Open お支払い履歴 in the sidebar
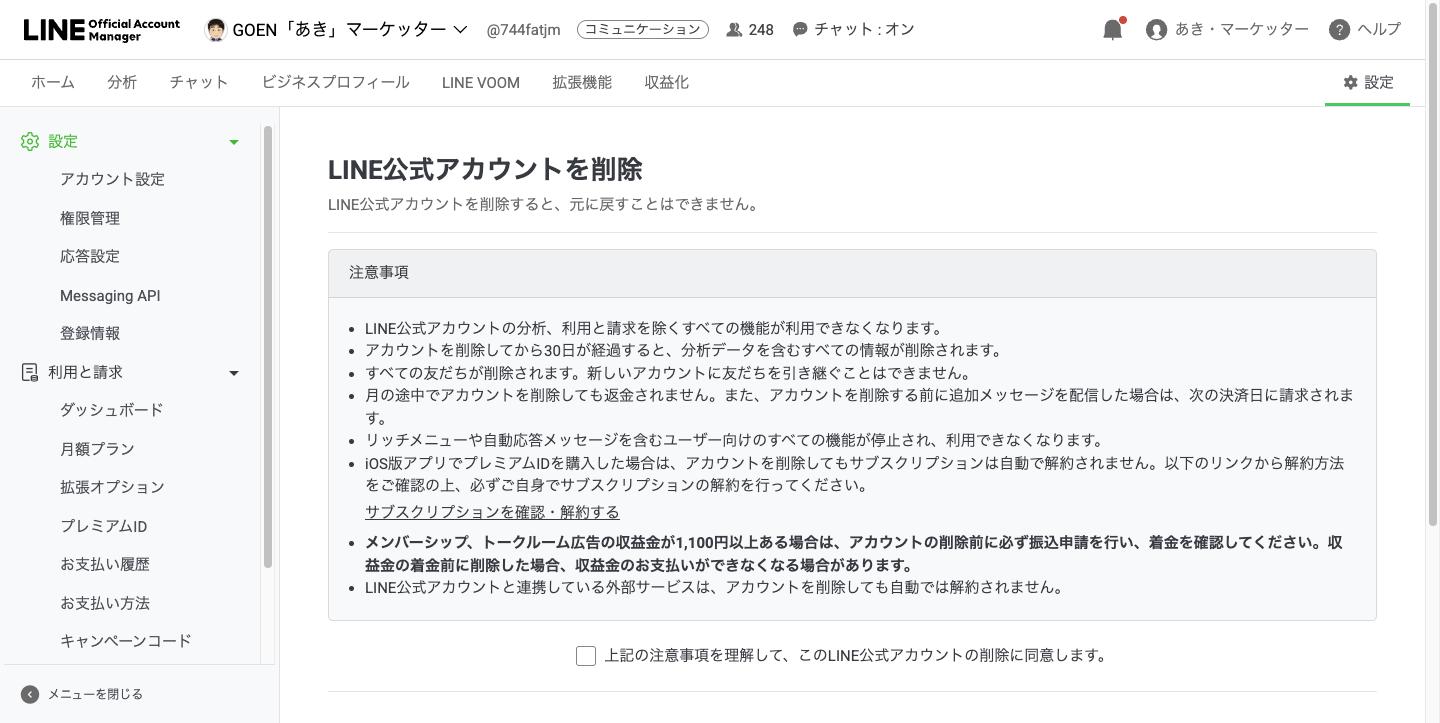The height and width of the screenshot is (723, 1440). (x=105, y=564)
